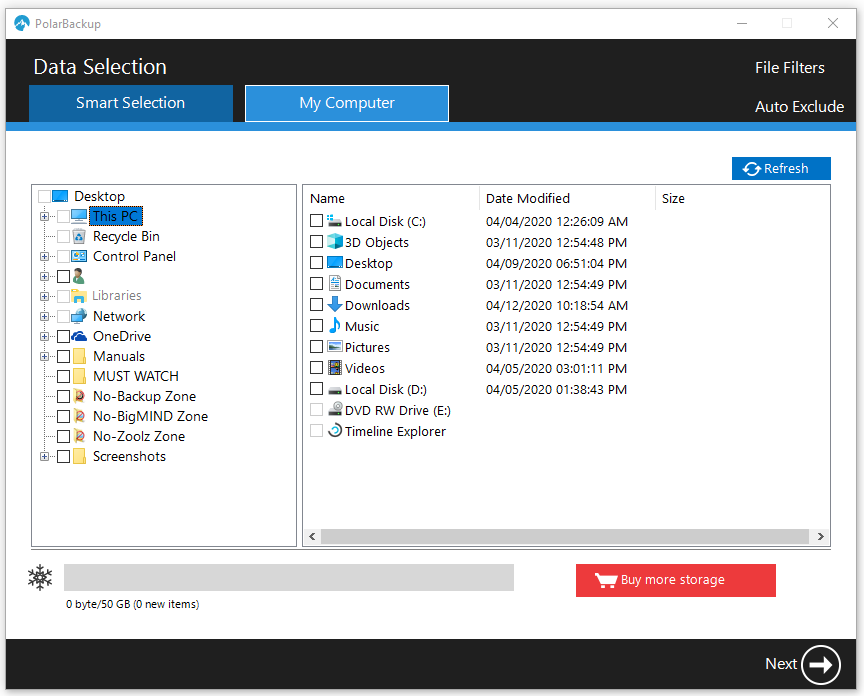
Task: Click the Next arrow circle icon
Action: (820, 665)
